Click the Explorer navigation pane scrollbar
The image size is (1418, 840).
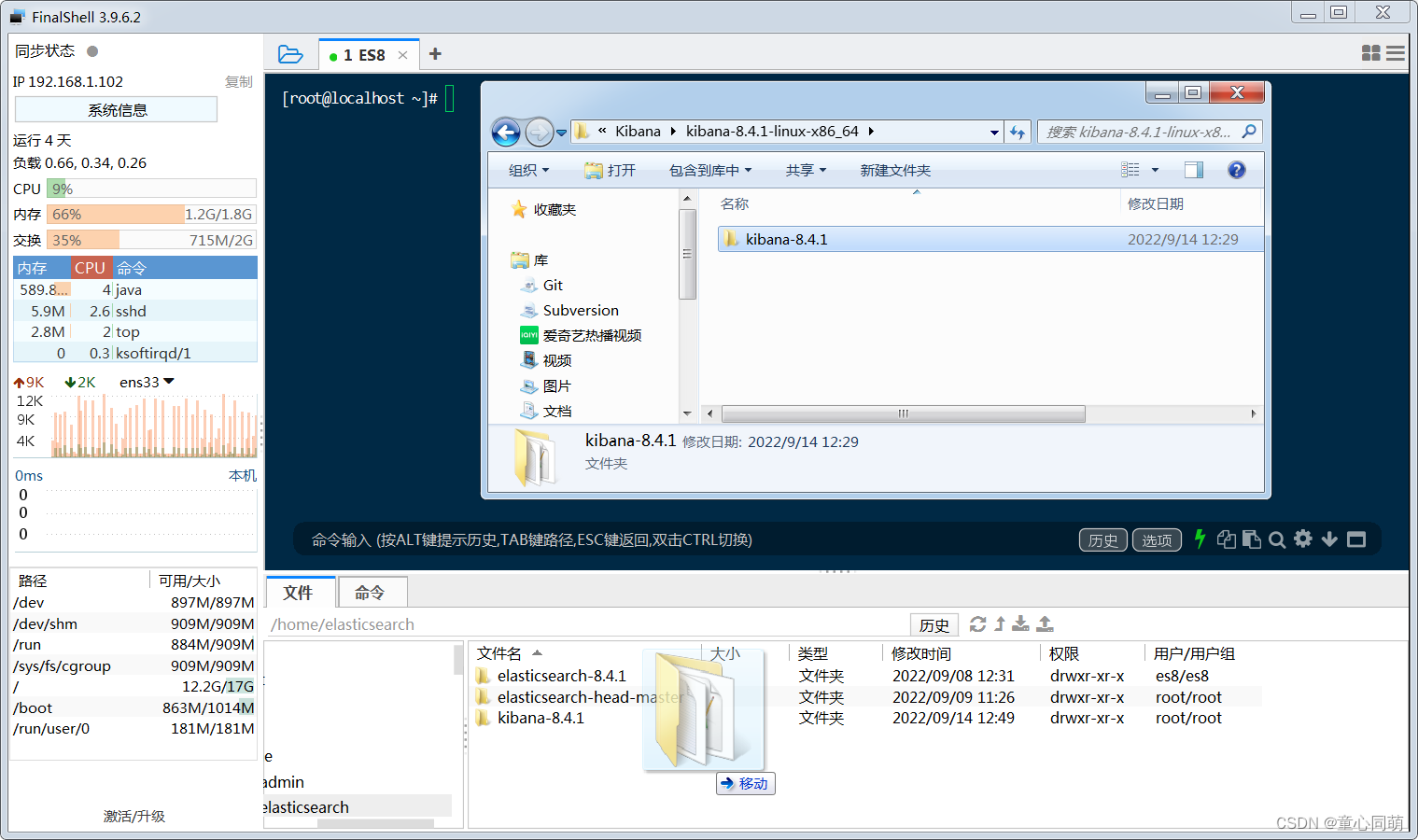[687, 254]
